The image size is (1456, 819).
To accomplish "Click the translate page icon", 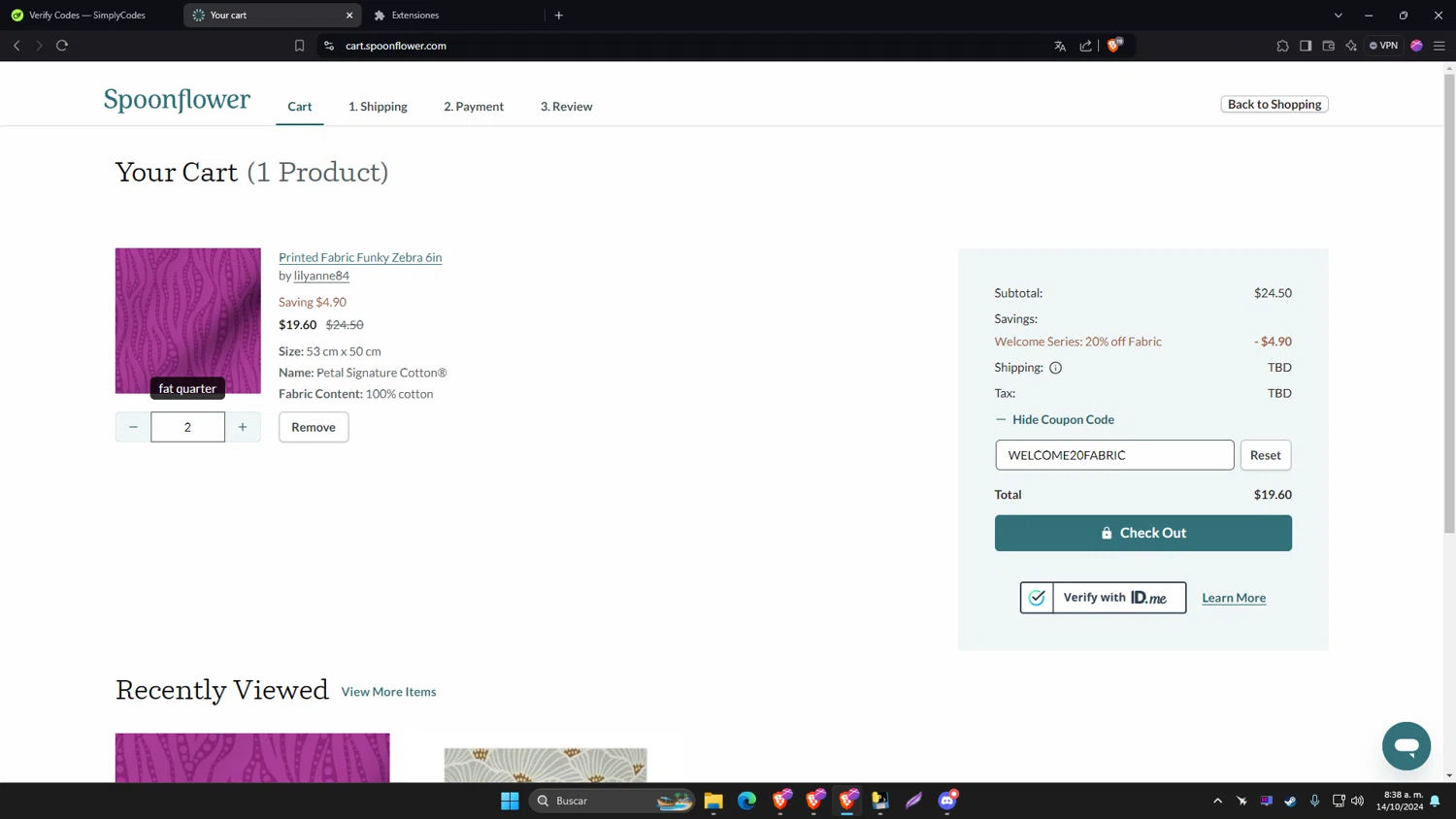I will [1060, 46].
